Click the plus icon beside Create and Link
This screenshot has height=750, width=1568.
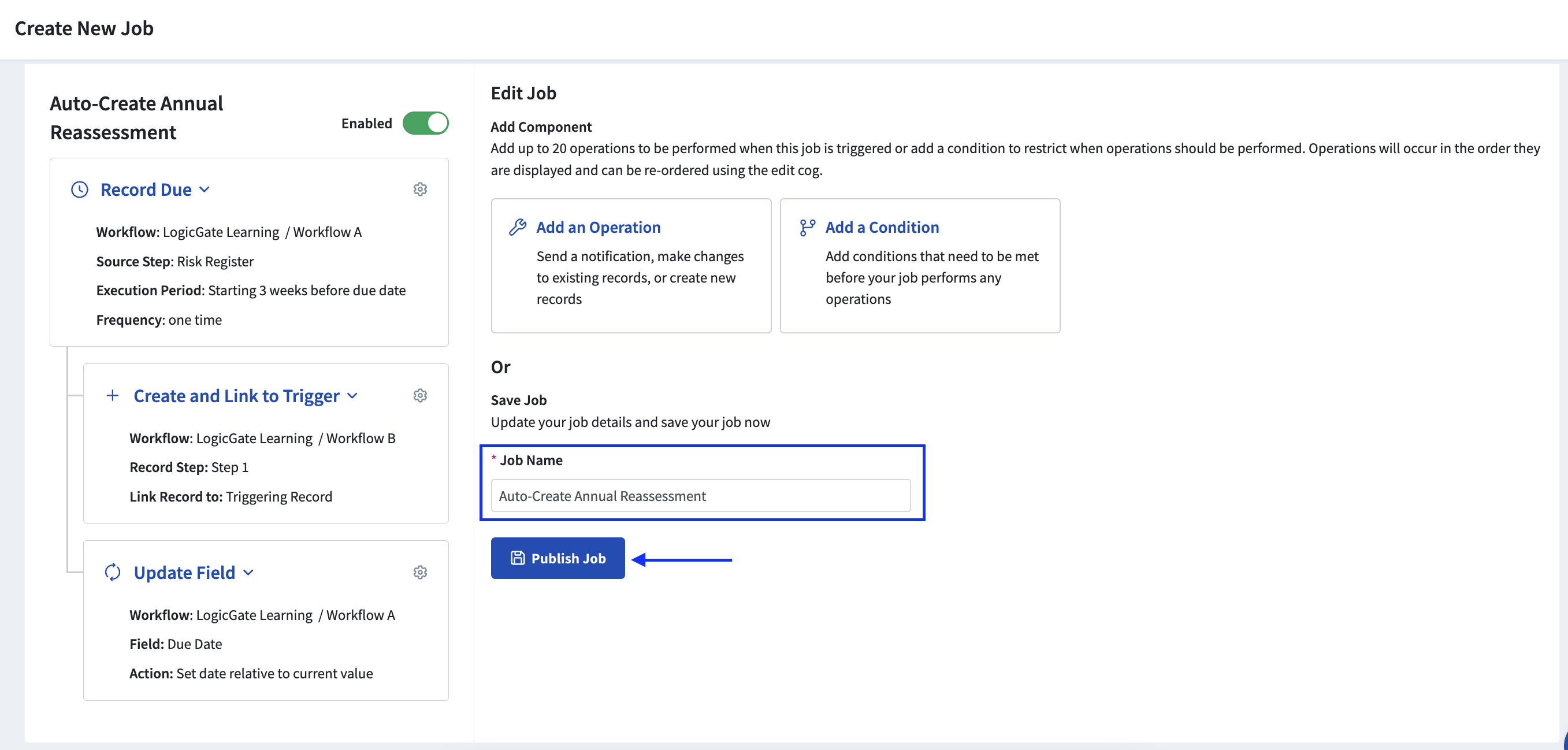[x=113, y=396]
